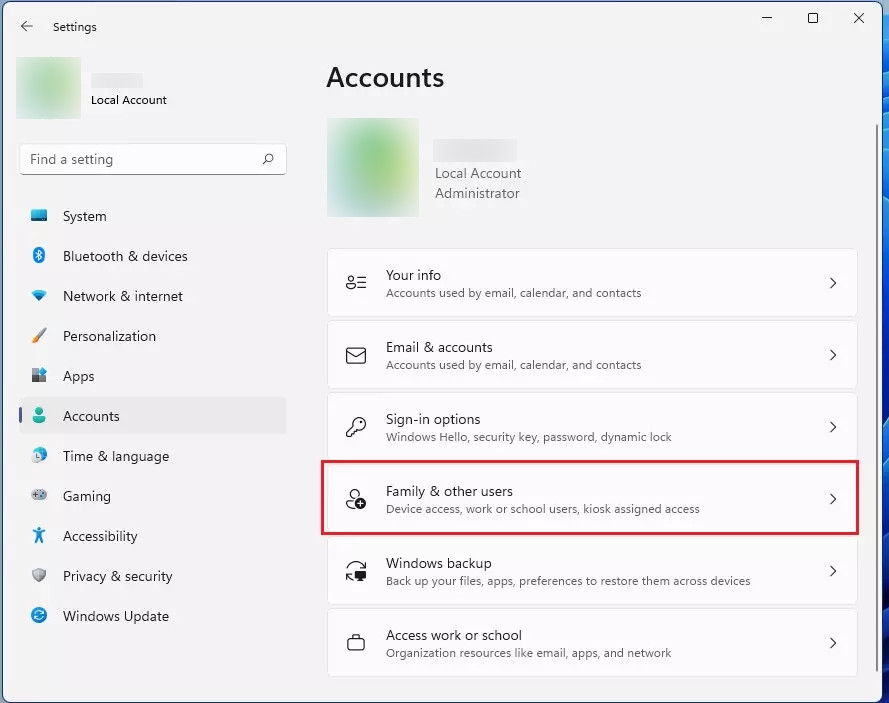Open Gaming settings
The height and width of the screenshot is (703, 889).
(x=153, y=496)
